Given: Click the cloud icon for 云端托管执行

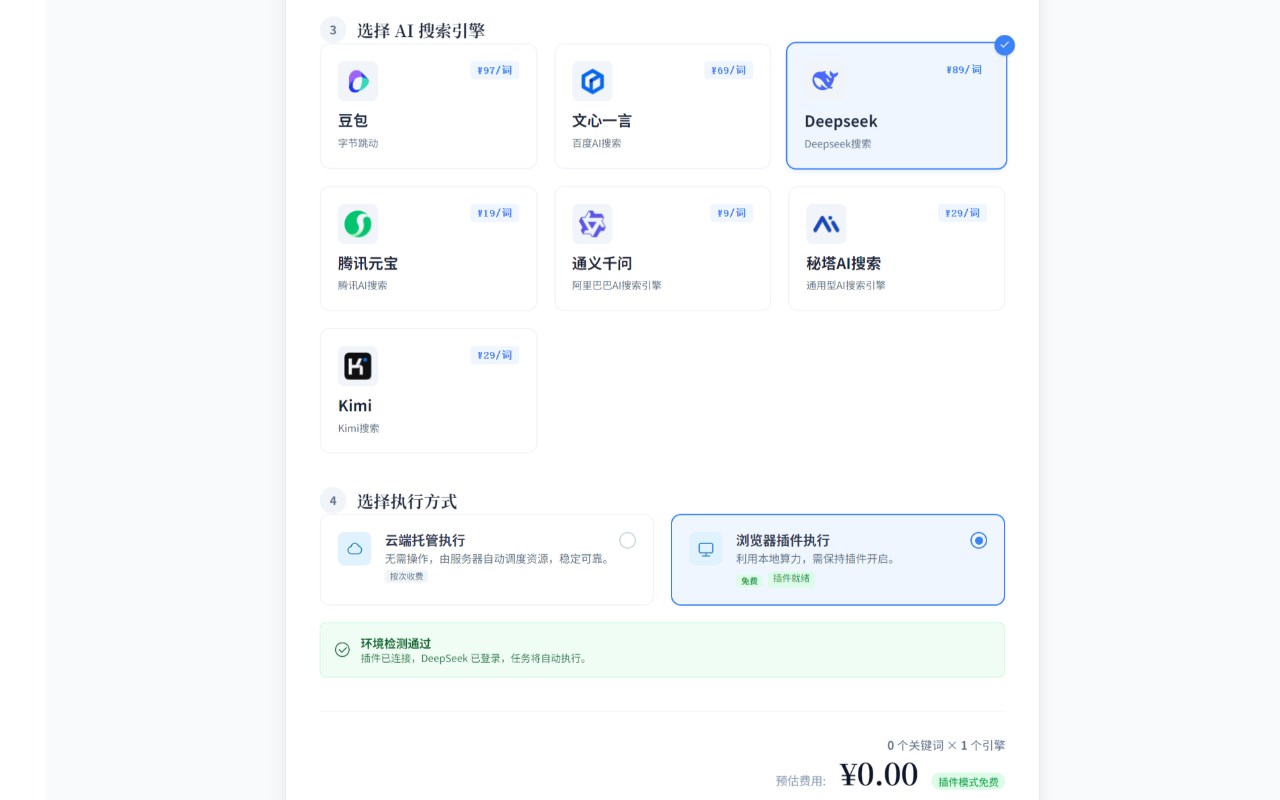Looking at the screenshot, I should 355,548.
